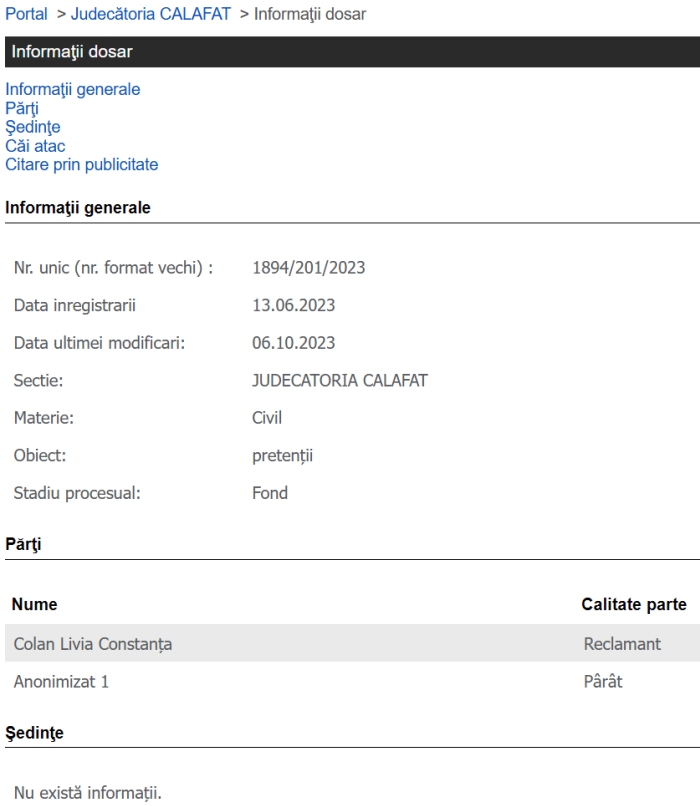The height and width of the screenshot is (806, 700).
Task: Jump to Şedinţe section link
Action: 32,127
